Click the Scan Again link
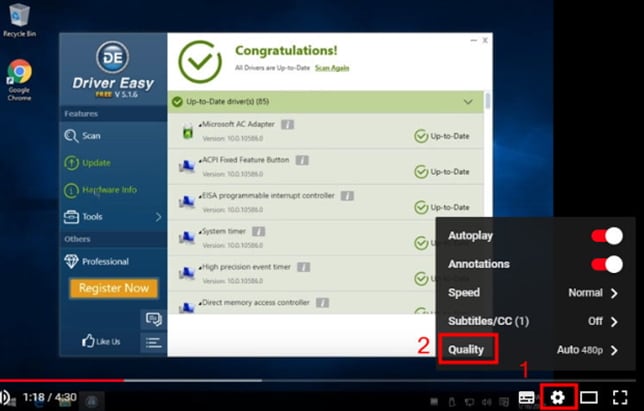This screenshot has height=411, width=644. pyautogui.click(x=332, y=68)
